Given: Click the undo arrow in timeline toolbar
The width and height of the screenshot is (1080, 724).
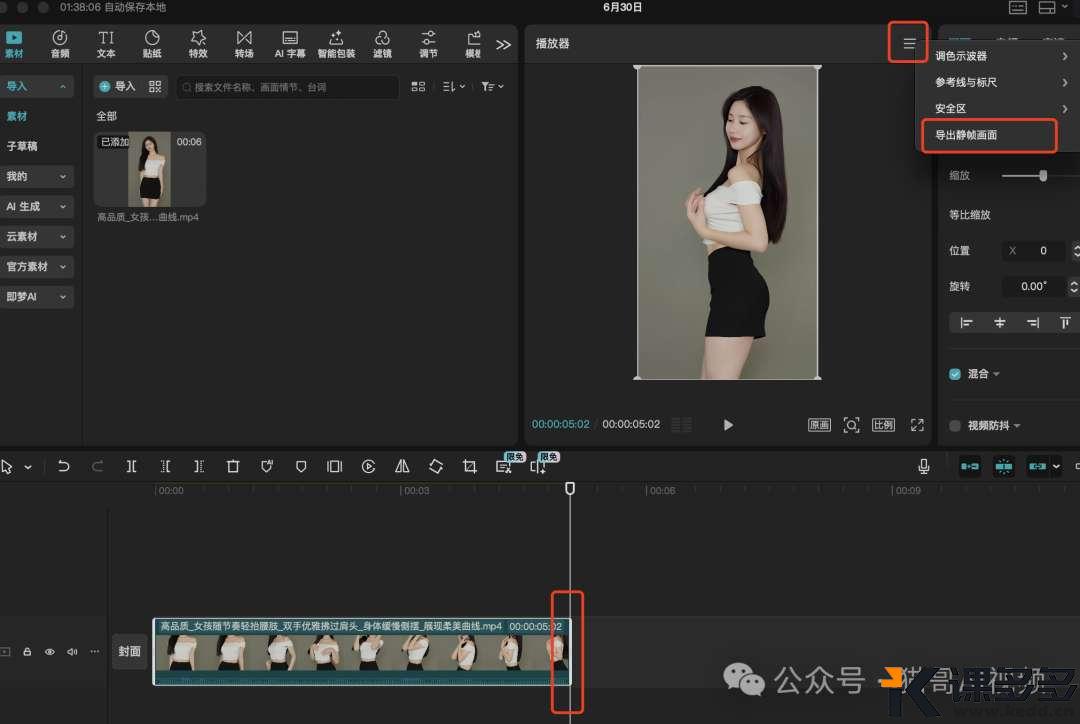Looking at the screenshot, I should pos(63,466).
